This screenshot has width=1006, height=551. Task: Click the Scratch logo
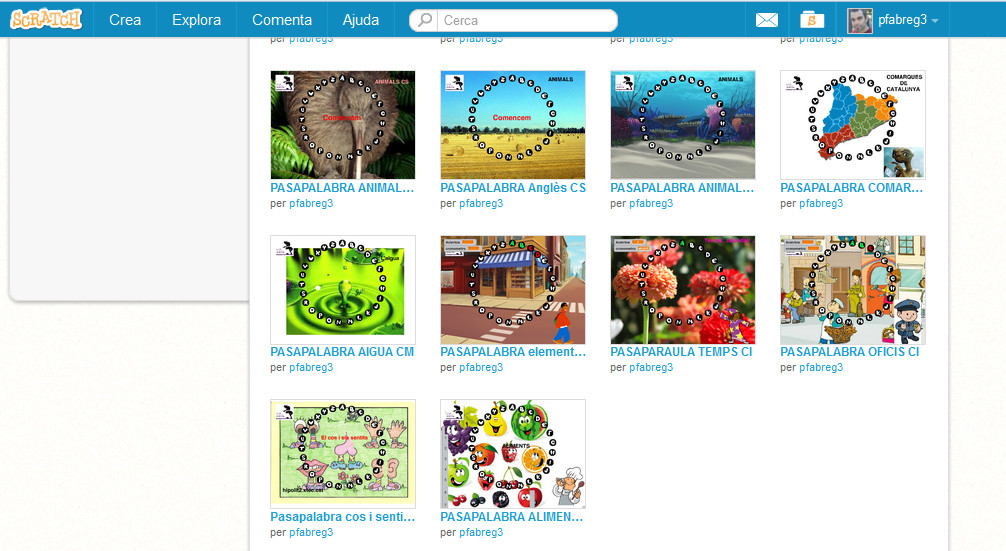(x=46, y=19)
